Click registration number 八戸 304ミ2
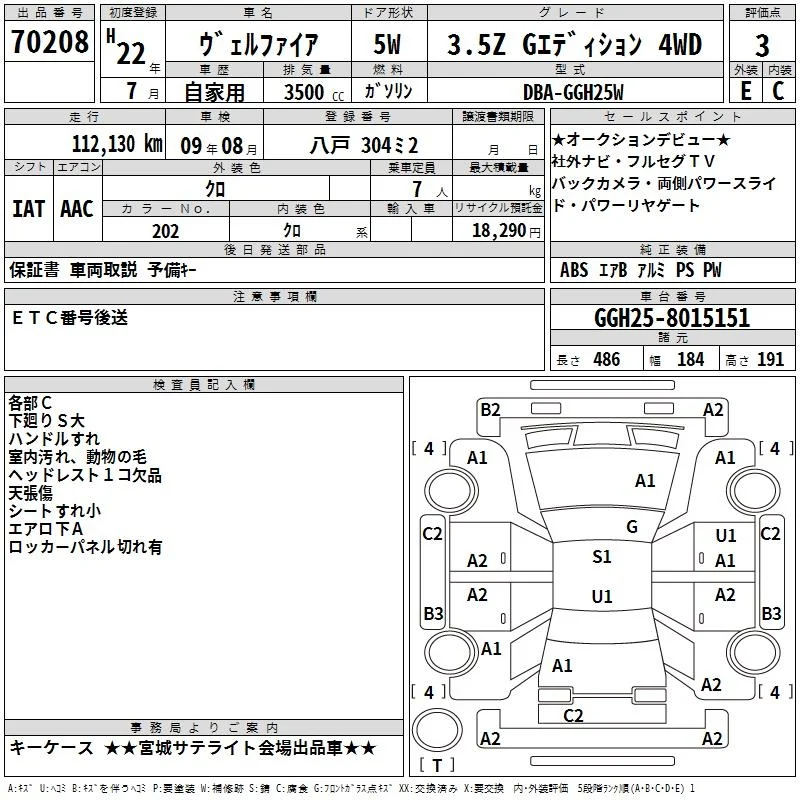Viewport: 800px width, 800px height. [x=364, y=146]
